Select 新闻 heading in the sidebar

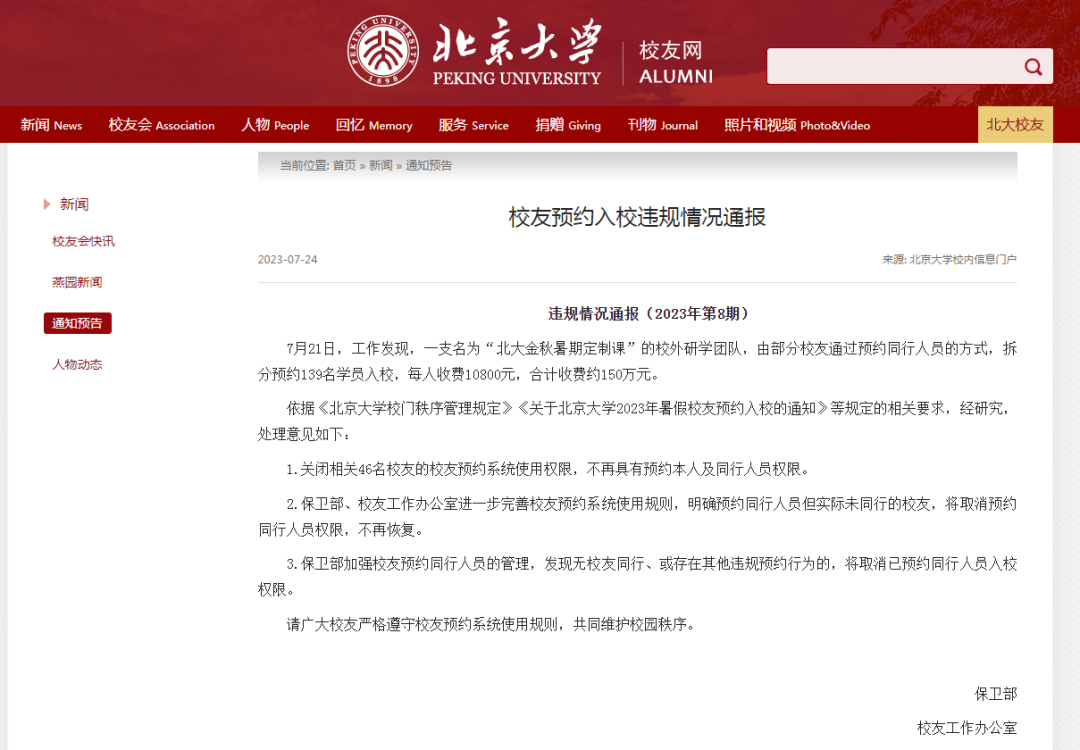click(74, 204)
